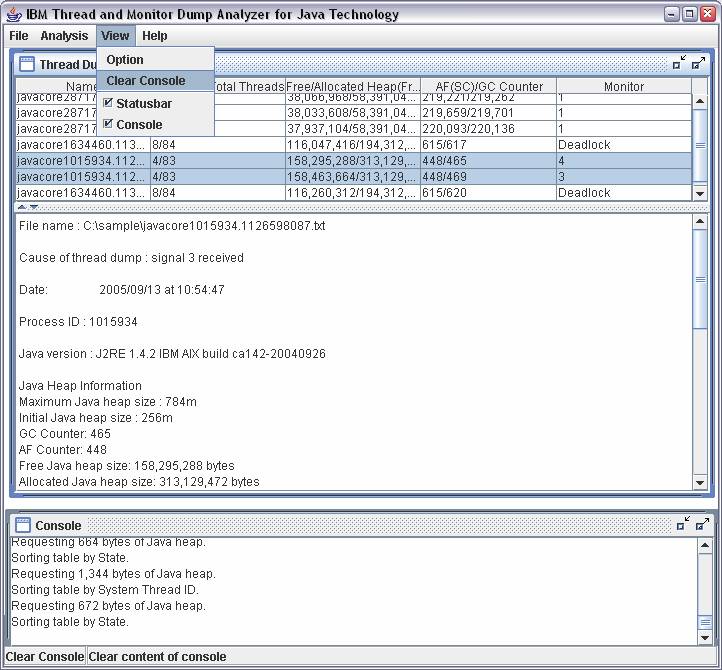This screenshot has width=722, height=670.
Task: Click the Thread Dump panel window icon
Action: point(27,64)
